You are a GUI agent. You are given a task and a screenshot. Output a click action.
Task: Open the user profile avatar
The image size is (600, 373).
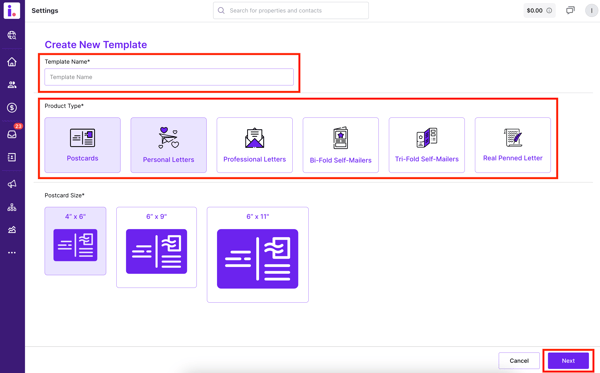pos(592,10)
